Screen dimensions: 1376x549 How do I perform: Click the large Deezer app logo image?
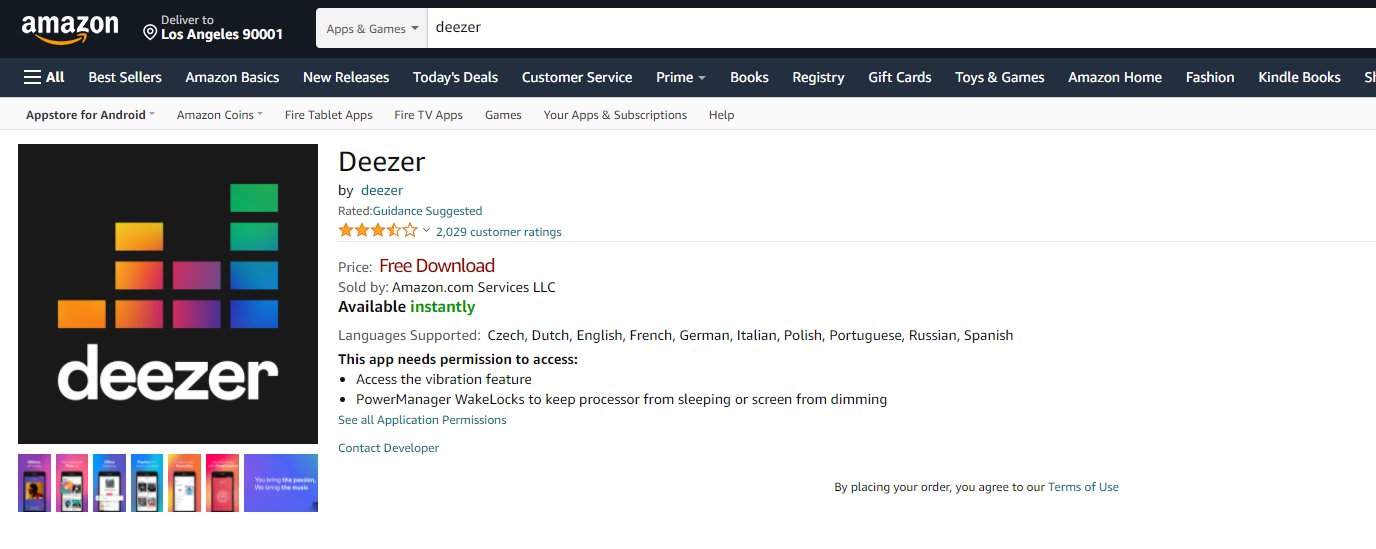(x=168, y=294)
